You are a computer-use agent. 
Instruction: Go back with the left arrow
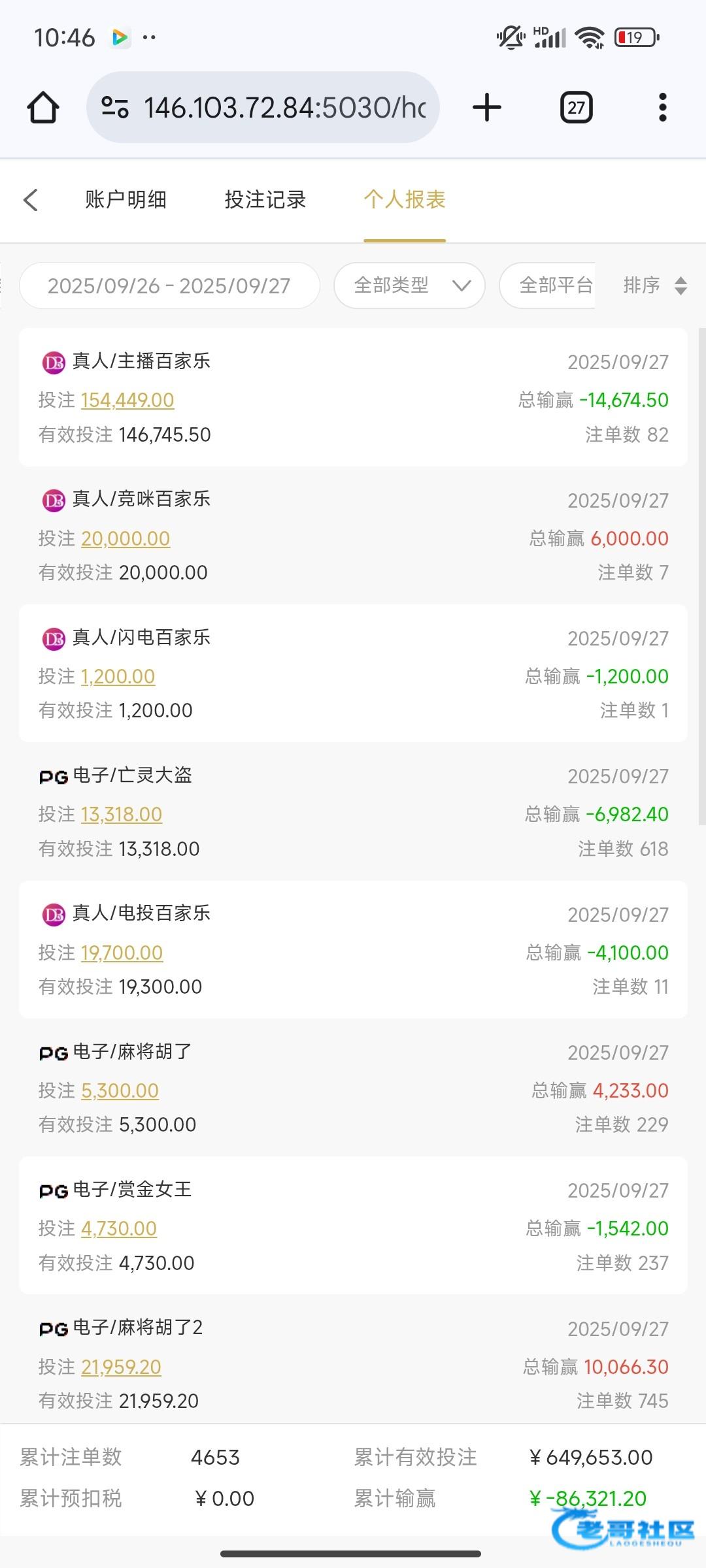[31, 200]
